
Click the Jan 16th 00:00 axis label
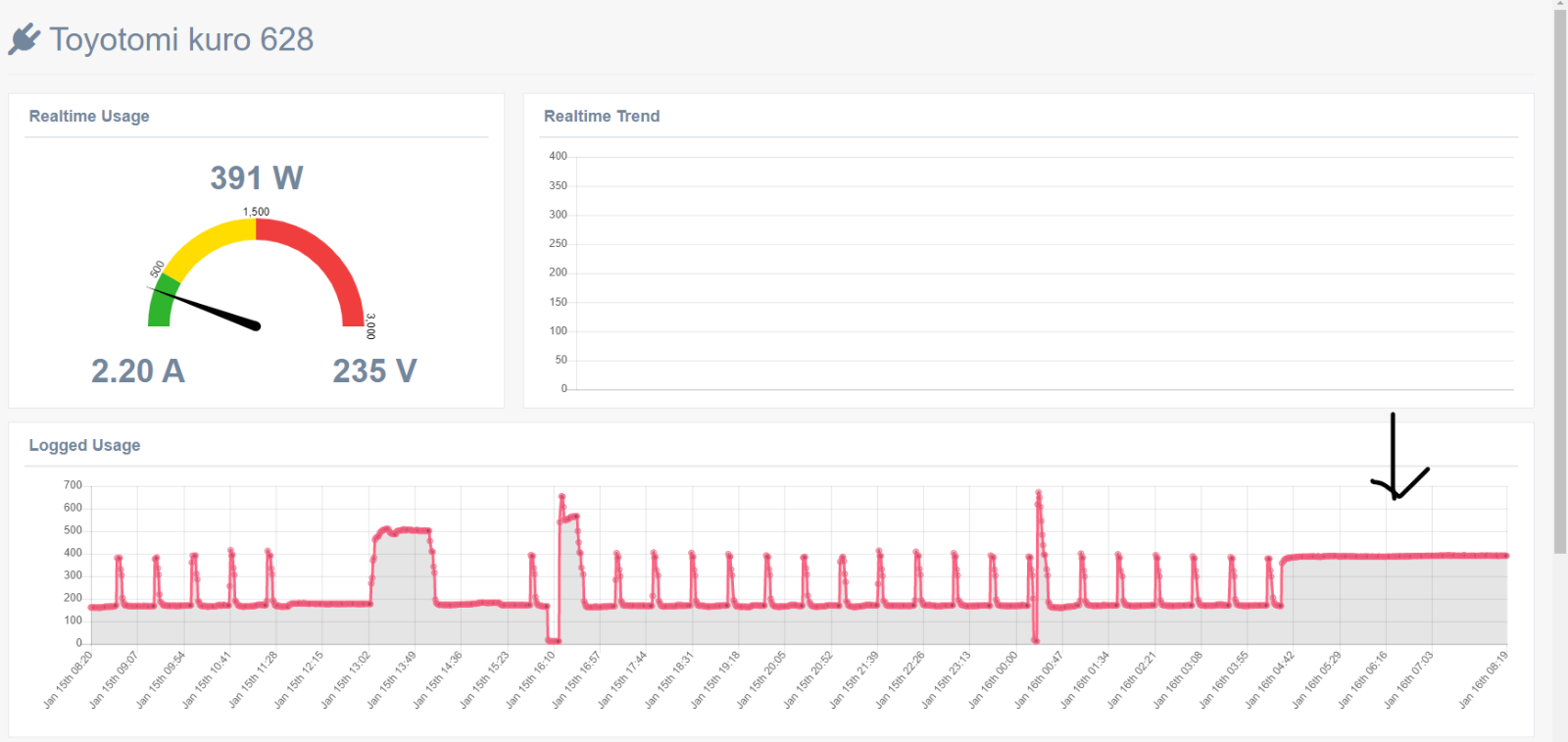coord(993,679)
